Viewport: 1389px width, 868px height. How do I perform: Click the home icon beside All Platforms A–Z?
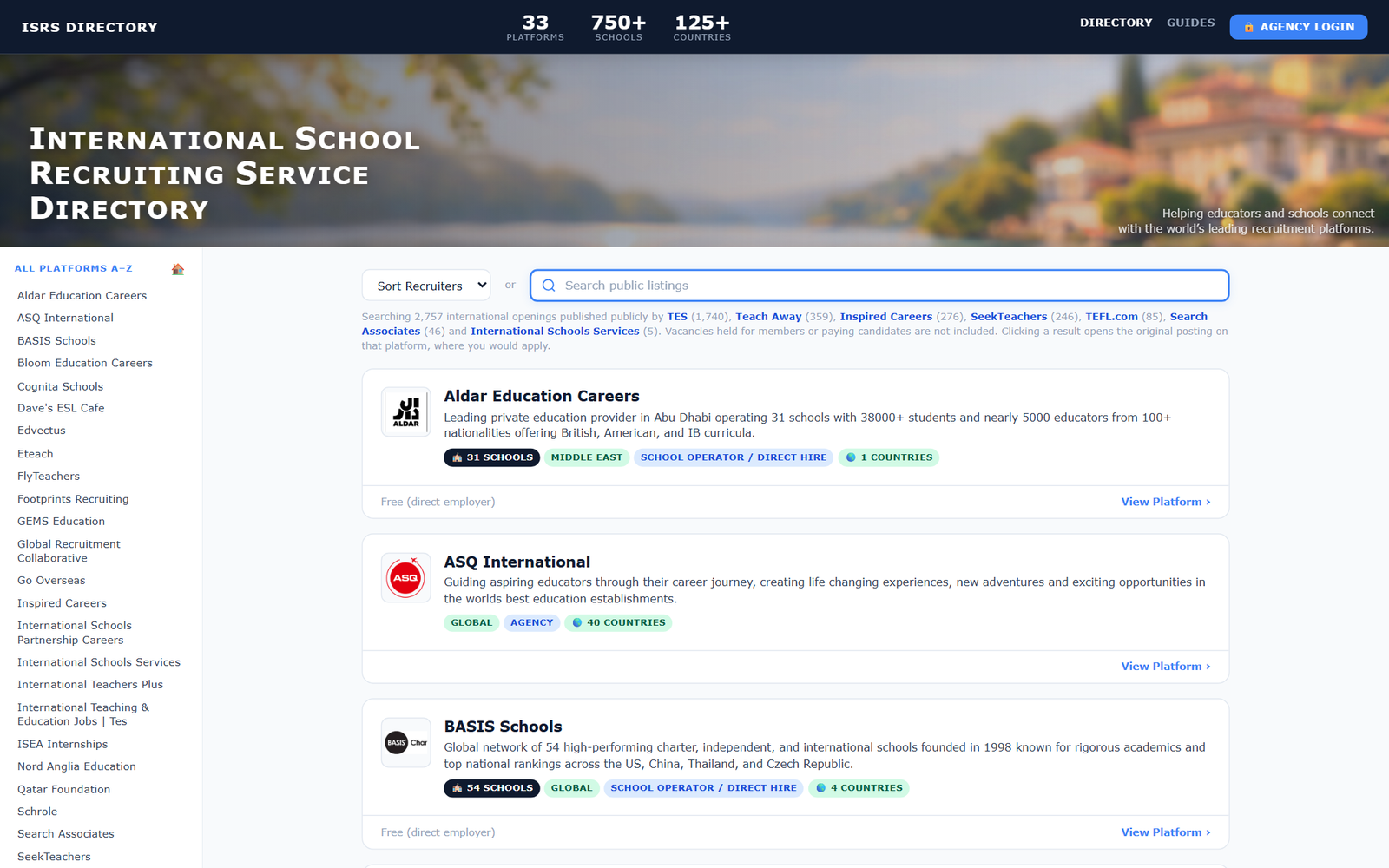pyautogui.click(x=178, y=269)
